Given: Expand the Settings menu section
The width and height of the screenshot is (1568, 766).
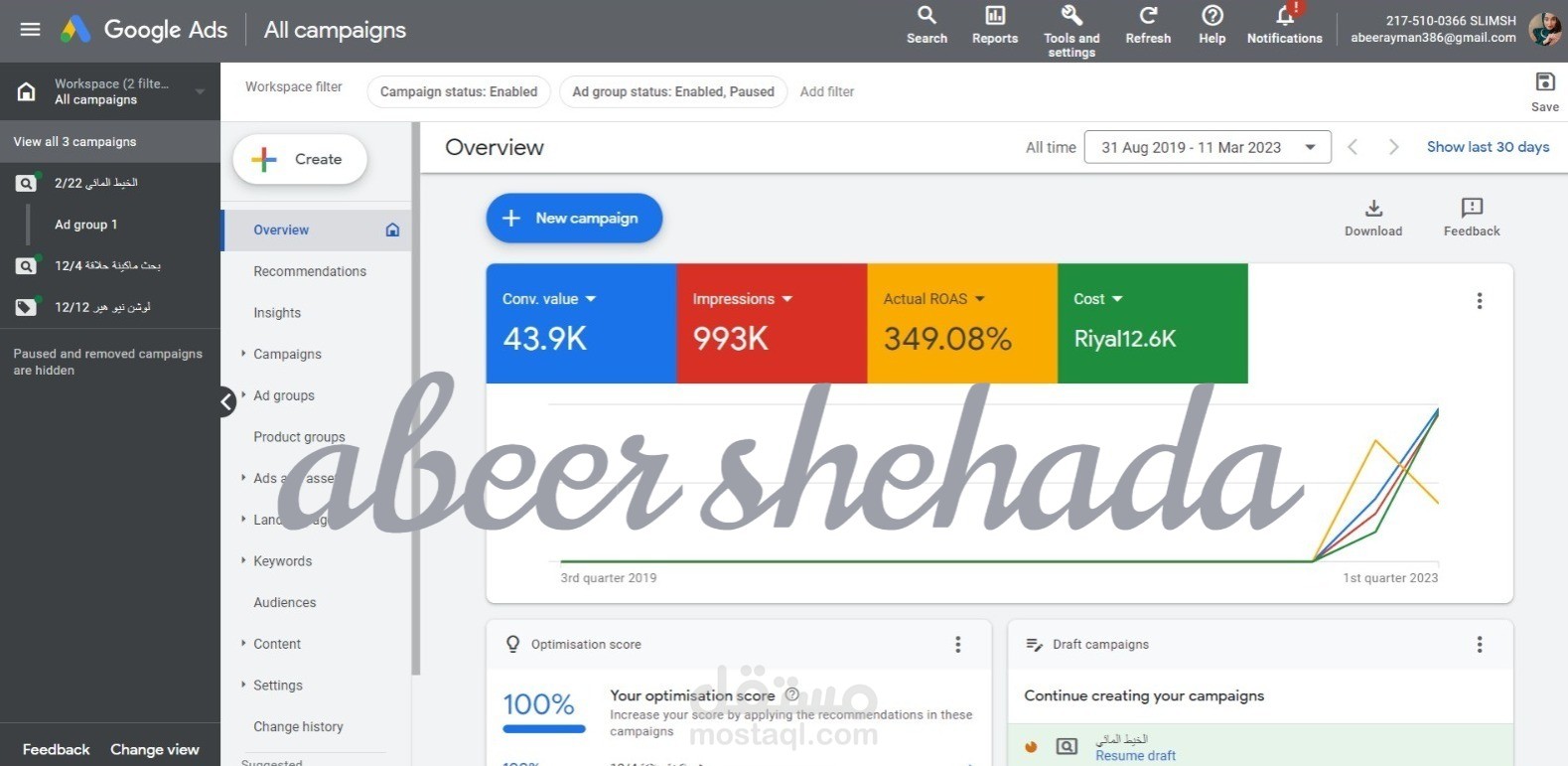Looking at the screenshot, I should [x=243, y=685].
